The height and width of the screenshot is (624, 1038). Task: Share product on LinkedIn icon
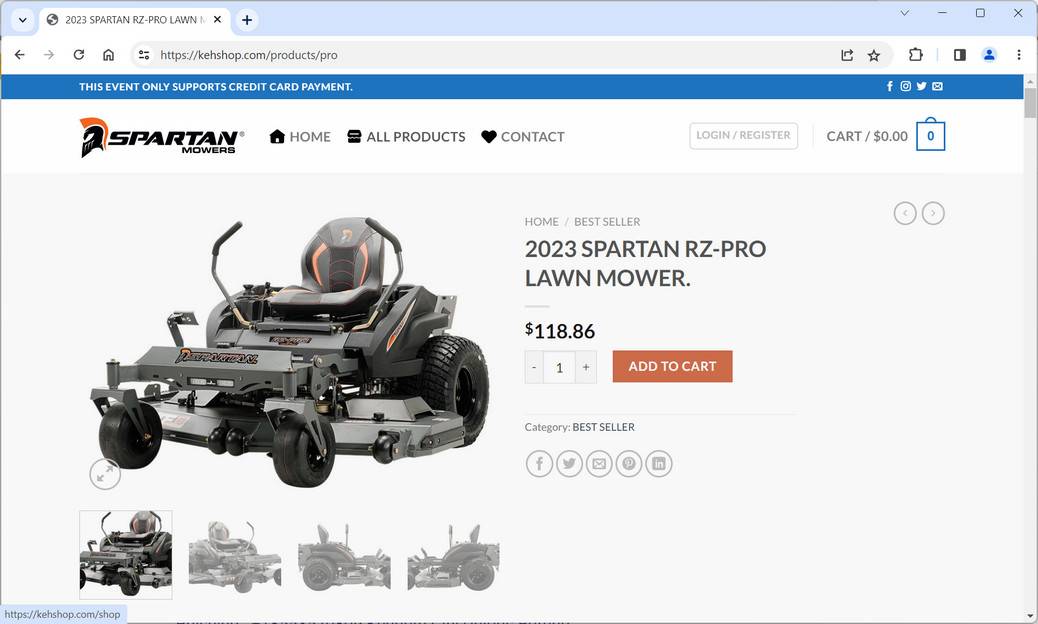point(659,464)
